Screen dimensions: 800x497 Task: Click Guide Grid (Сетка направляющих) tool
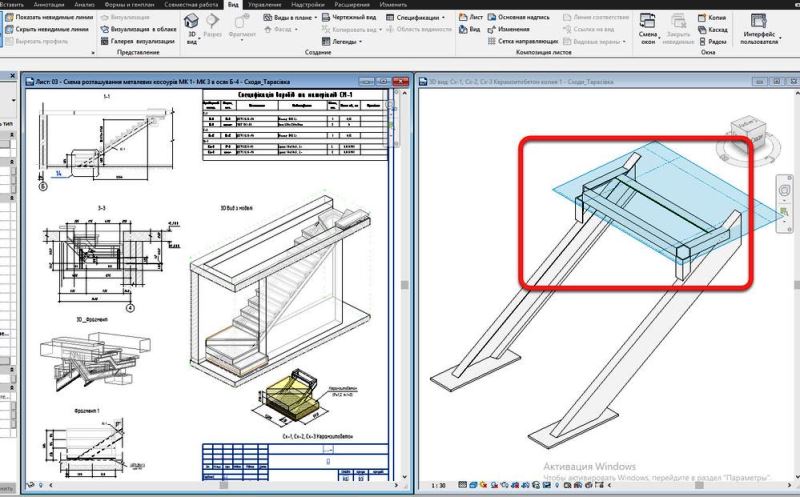click(x=522, y=41)
